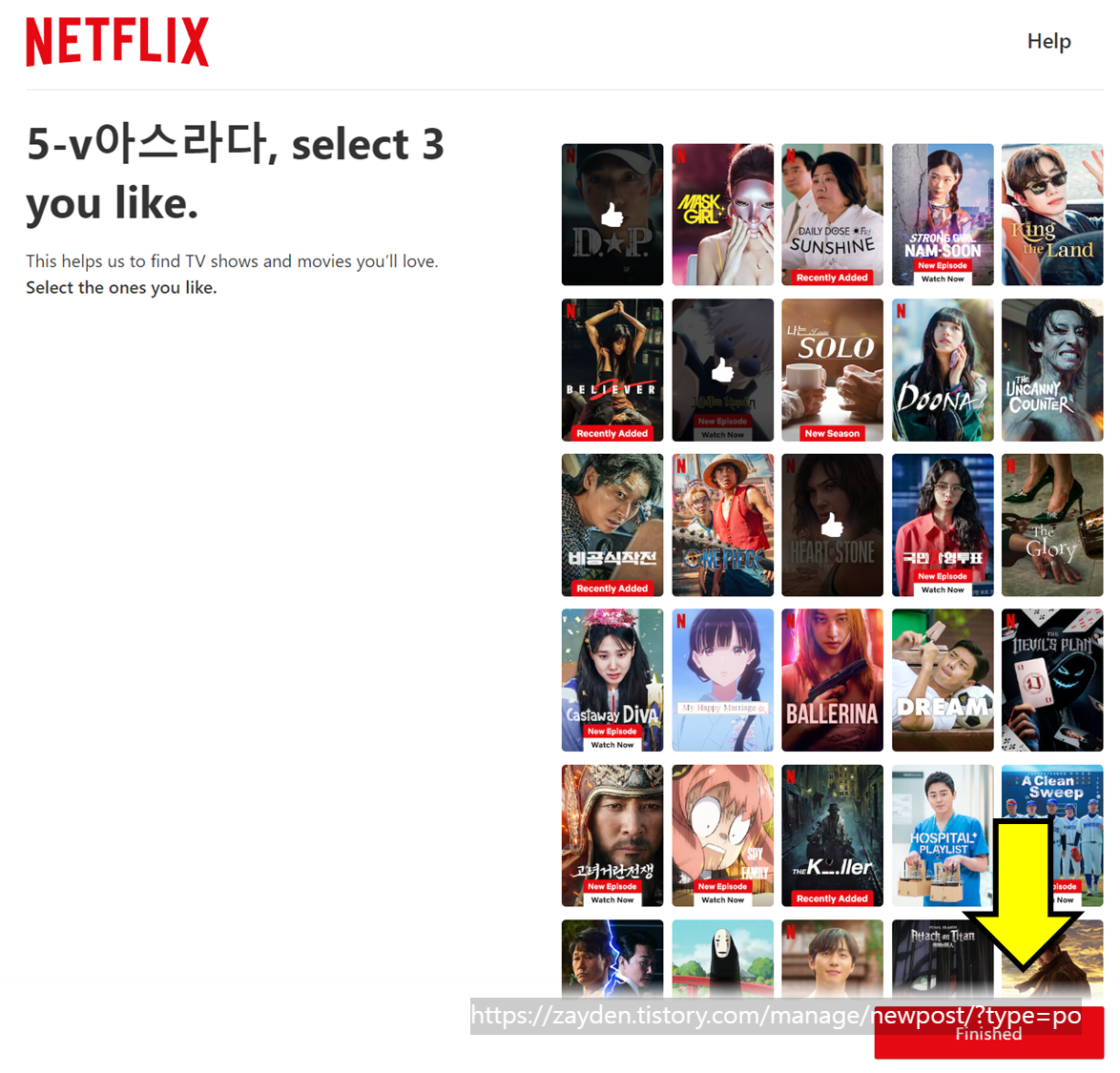Select the Spy x Family poster
Viewport: 1120px width, 1073px height.
click(722, 836)
